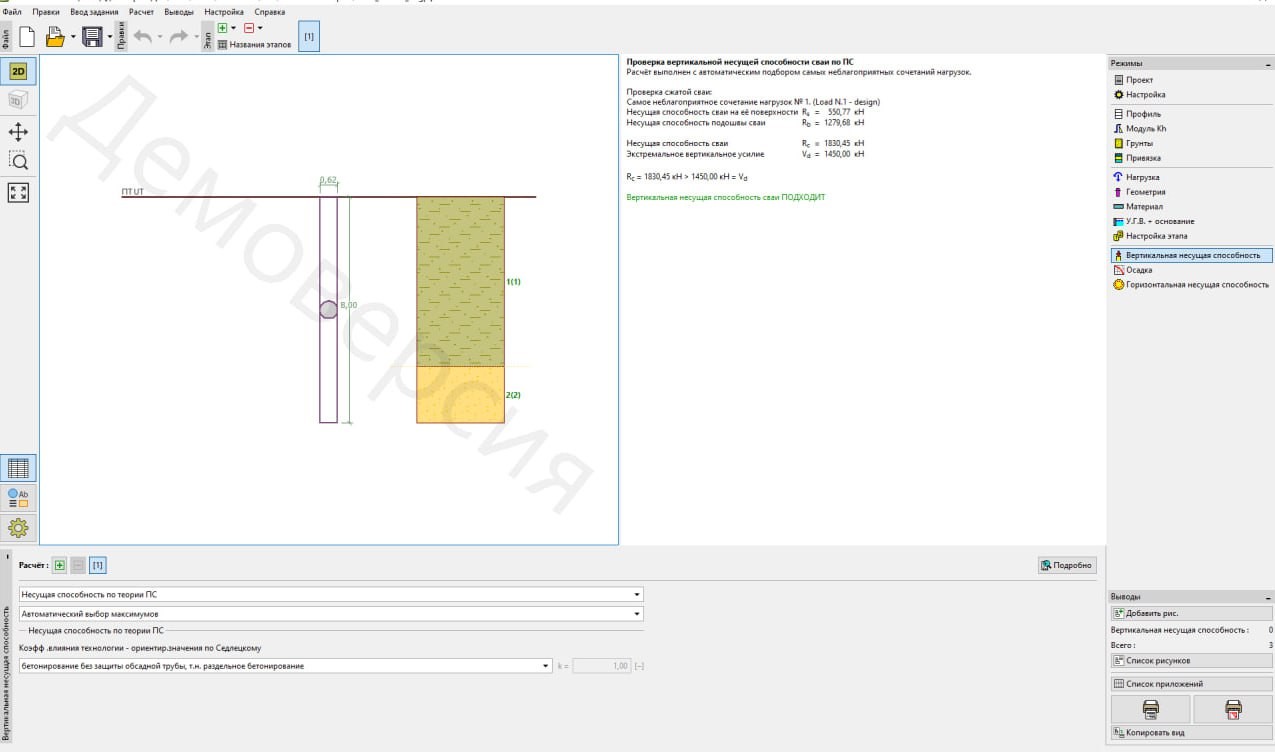Switch to 3D view mode

tap(18, 100)
